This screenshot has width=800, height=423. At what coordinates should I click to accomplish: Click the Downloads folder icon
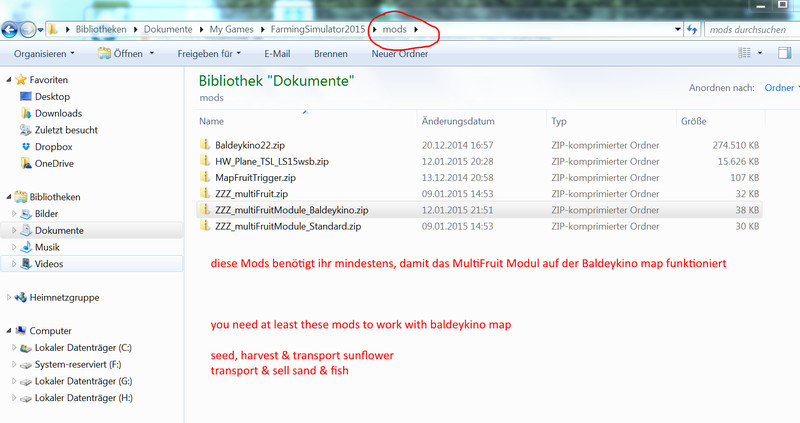click(x=25, y=113)
